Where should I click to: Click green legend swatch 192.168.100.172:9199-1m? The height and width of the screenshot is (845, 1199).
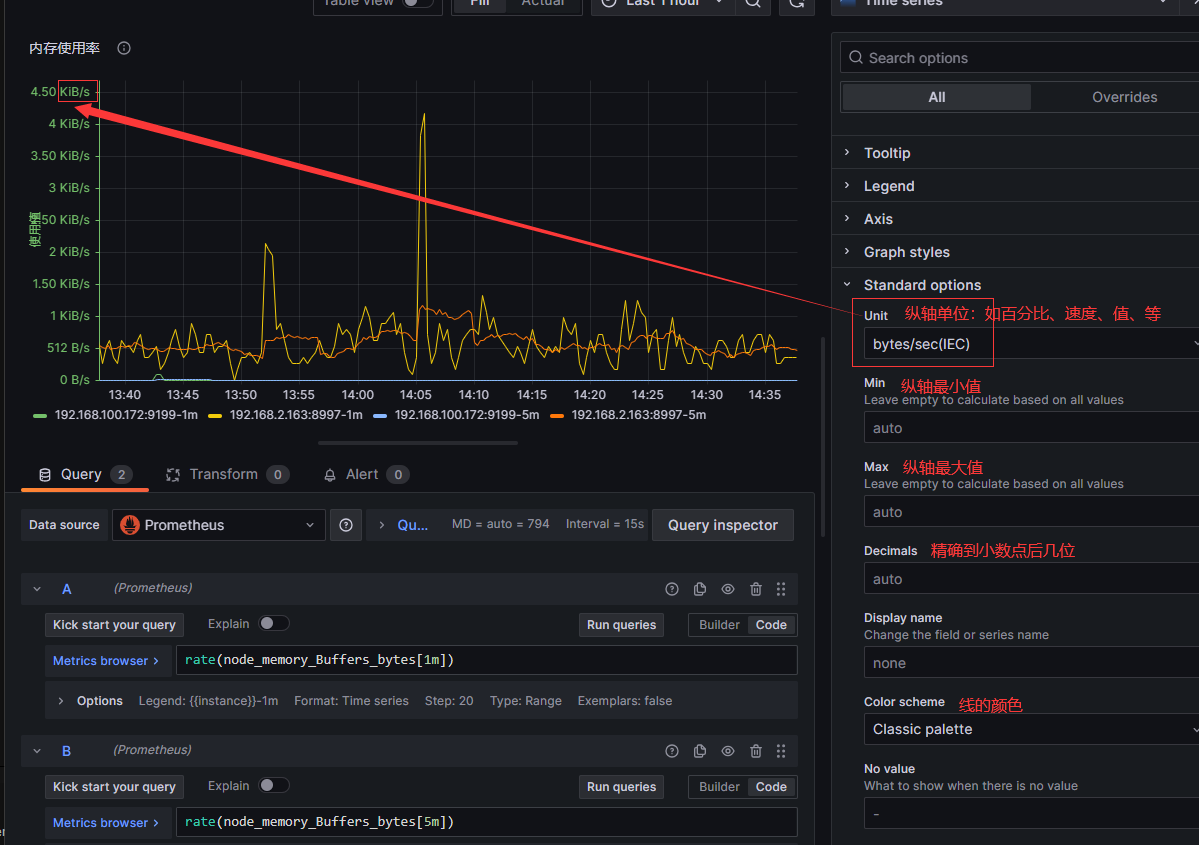41,415
